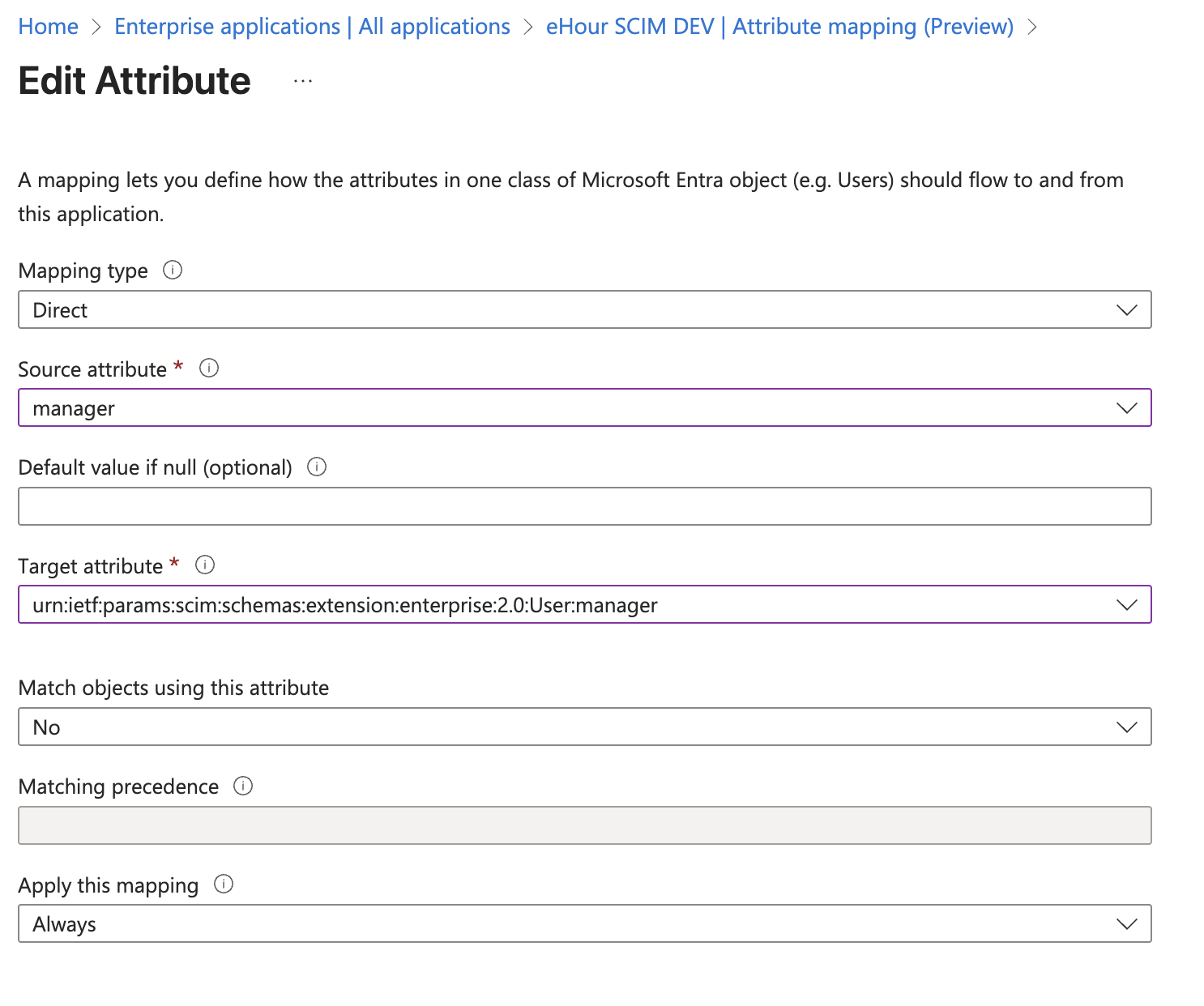This screenshot has width=1204, height=1006.
Task: Click the Apply this mapping info icon
Action: point(224,885)
